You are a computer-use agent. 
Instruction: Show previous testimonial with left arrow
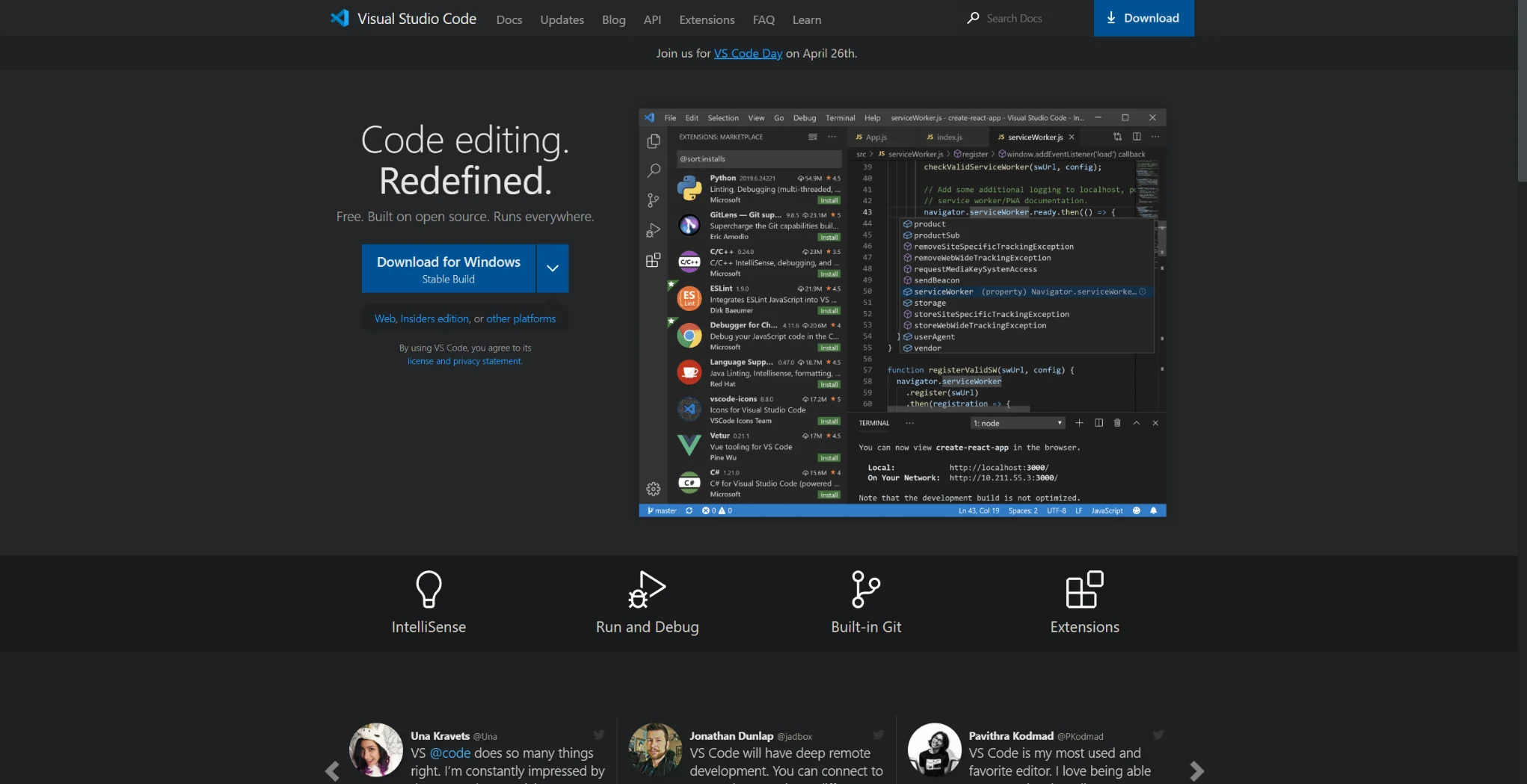pyautogui.click(x=332, y=771)
